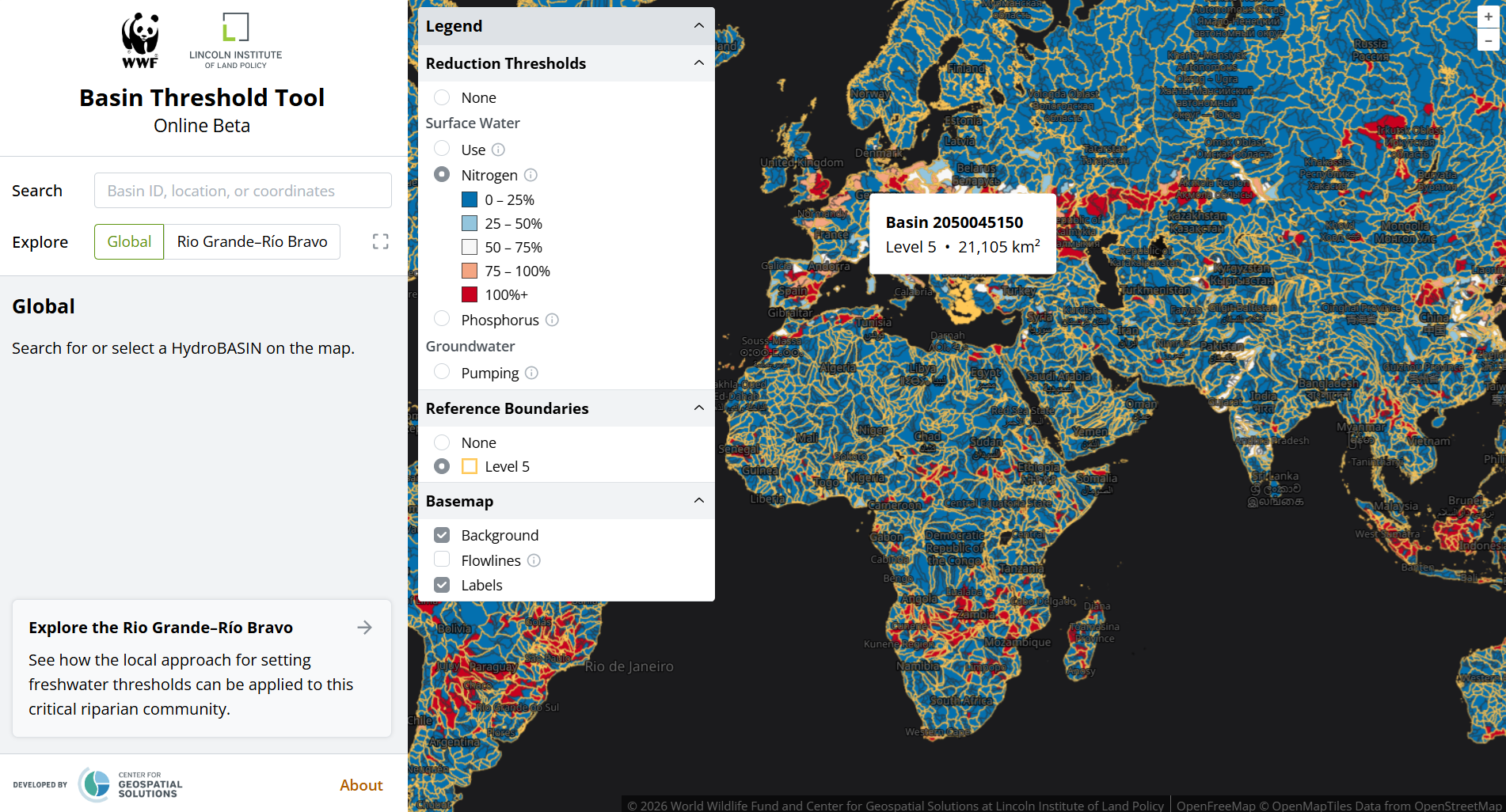Click the 25 – 50% light blue swatch
This screenshot has width=1506, height=812.
point(470,223)
